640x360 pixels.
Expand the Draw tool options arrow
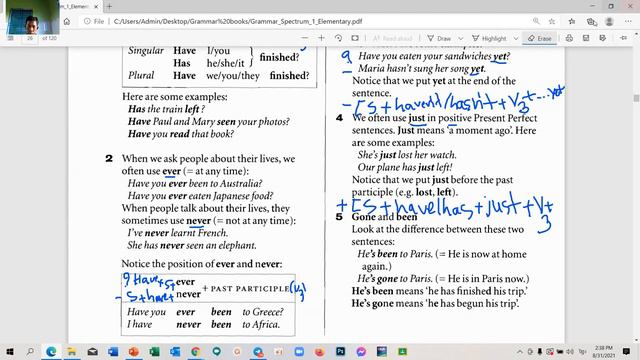[460, 38]
